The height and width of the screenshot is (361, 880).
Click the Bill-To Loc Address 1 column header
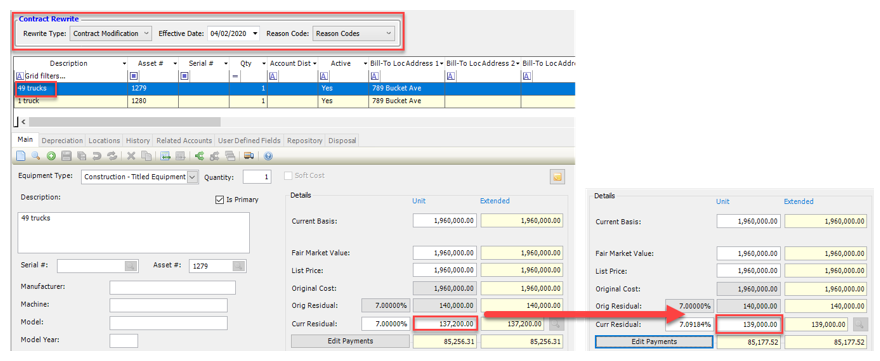pos(407,63)
